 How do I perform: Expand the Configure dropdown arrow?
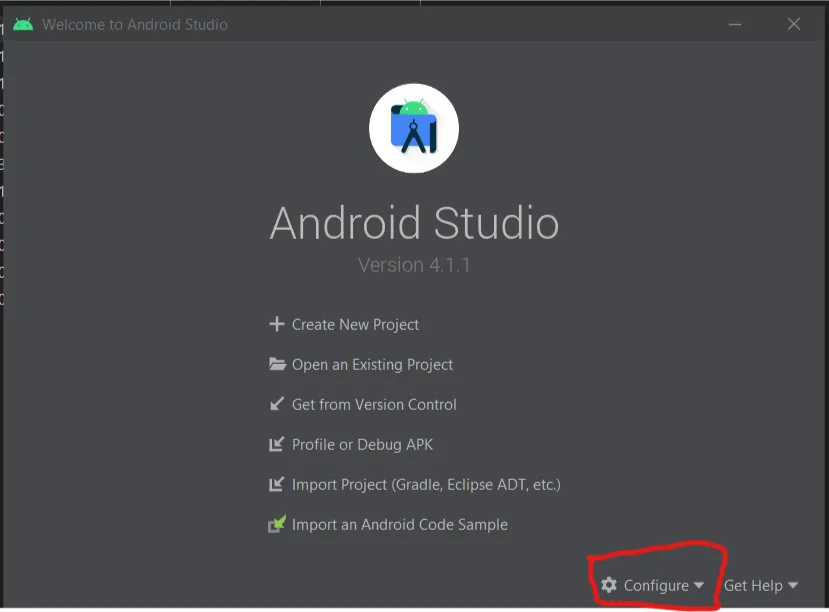[699, 585]
